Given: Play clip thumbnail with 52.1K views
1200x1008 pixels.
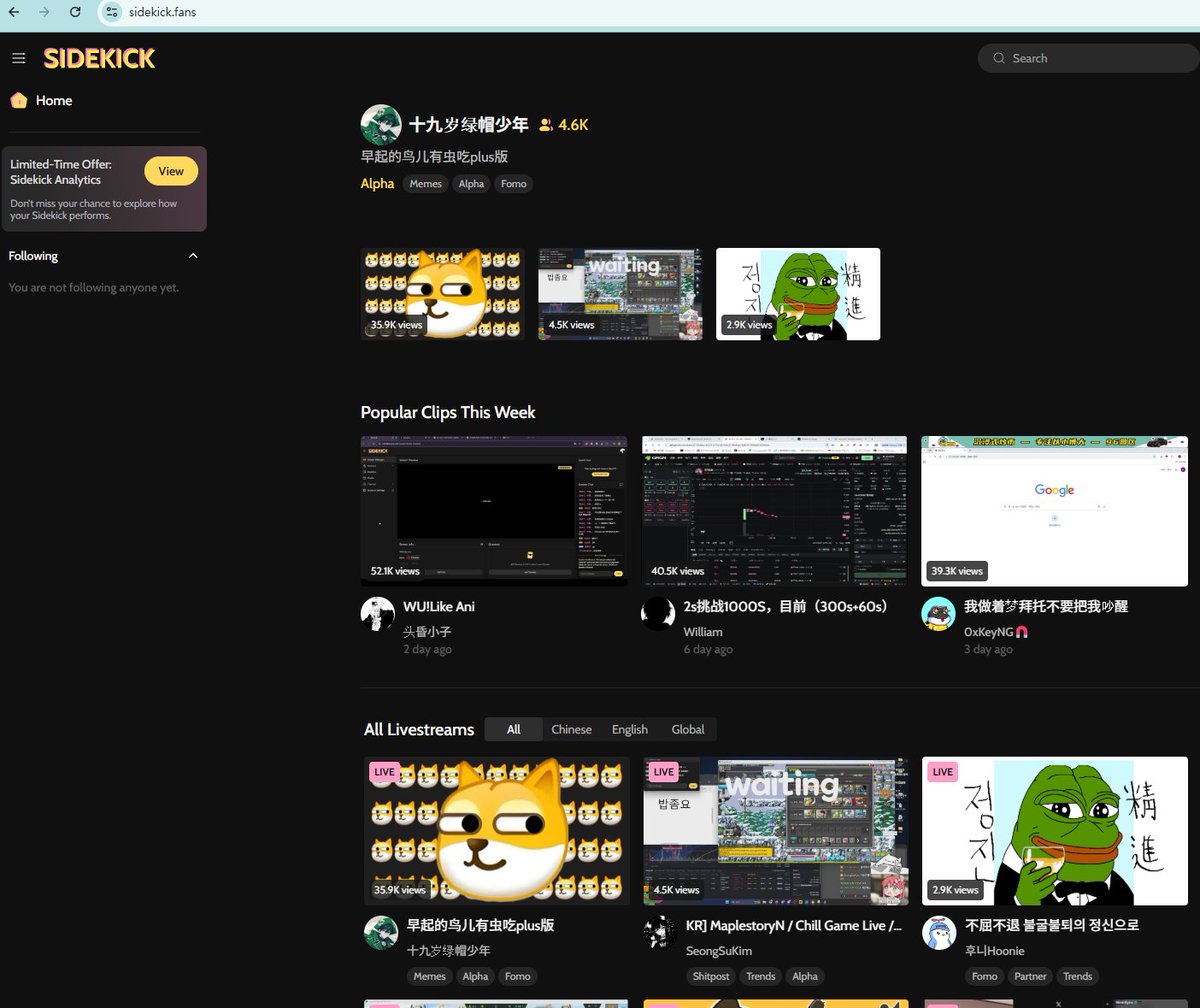Looking at the screenshot, I should pyautogui.click(x=494, y=511).
